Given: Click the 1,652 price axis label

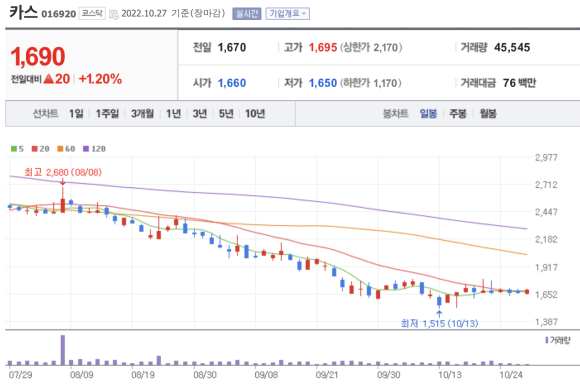Looking at the screenshot, I should 546,295.
